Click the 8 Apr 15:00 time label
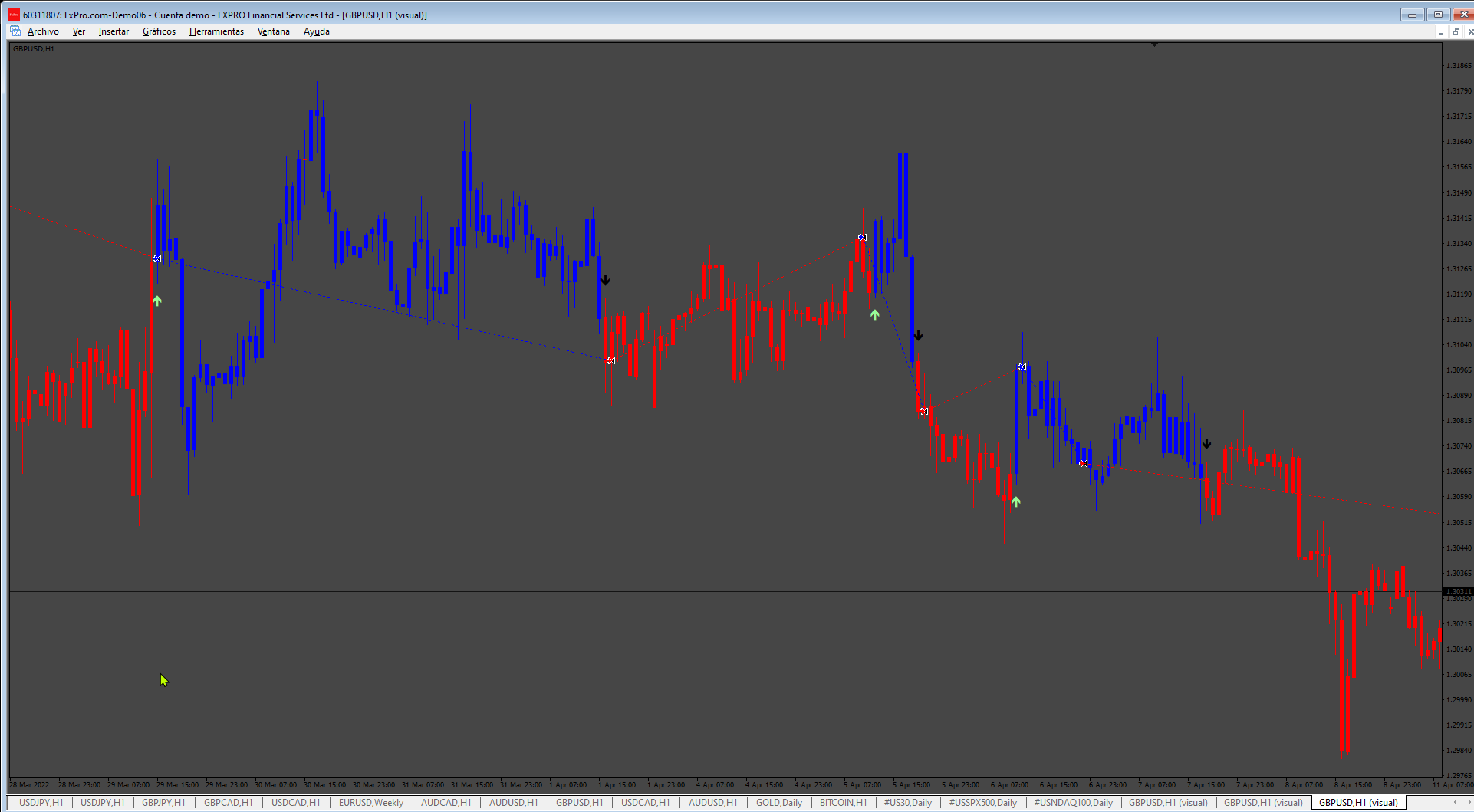This screenshot has width=1474, height=812. click(1353, 784)
